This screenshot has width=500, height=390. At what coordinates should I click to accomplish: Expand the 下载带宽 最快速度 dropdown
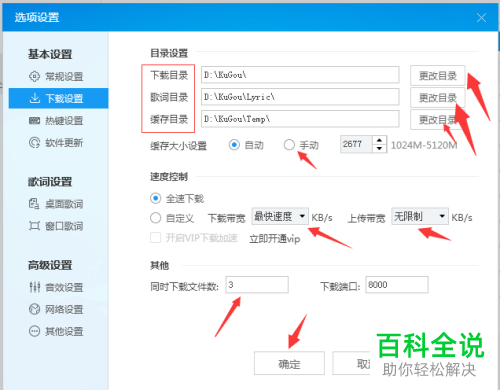click(280, 216)
